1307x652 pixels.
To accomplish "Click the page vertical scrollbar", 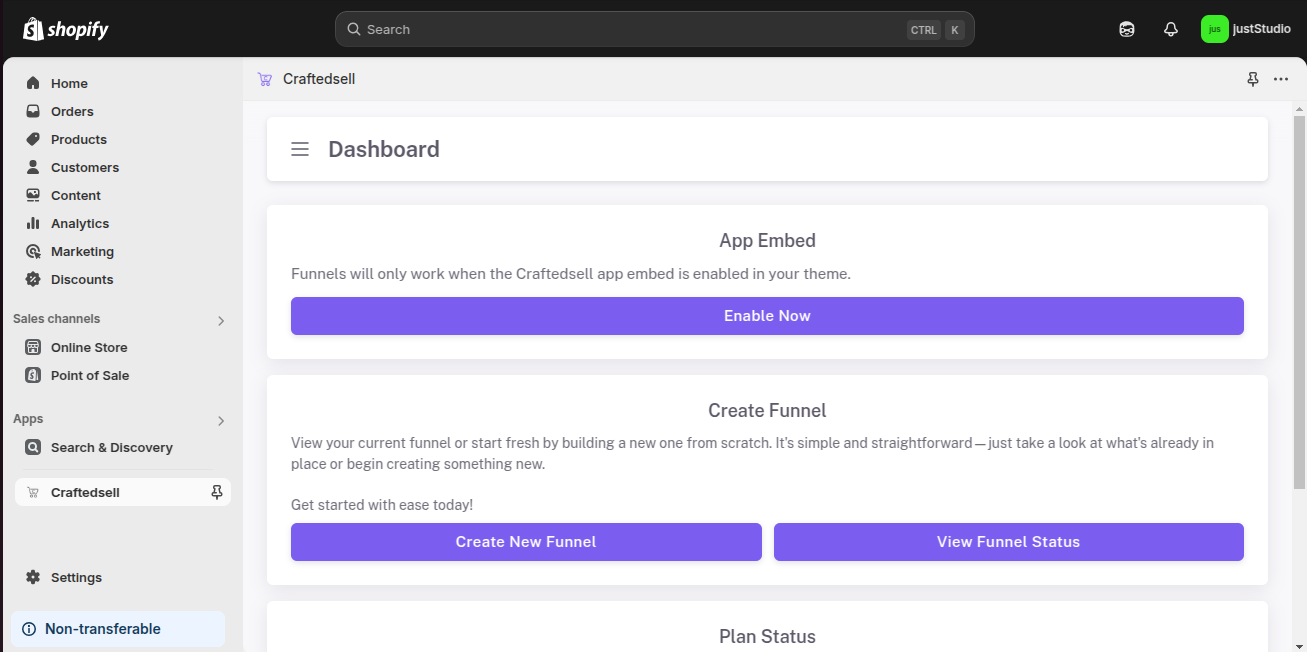I will pyautogui.click(x=1299, y=300).
